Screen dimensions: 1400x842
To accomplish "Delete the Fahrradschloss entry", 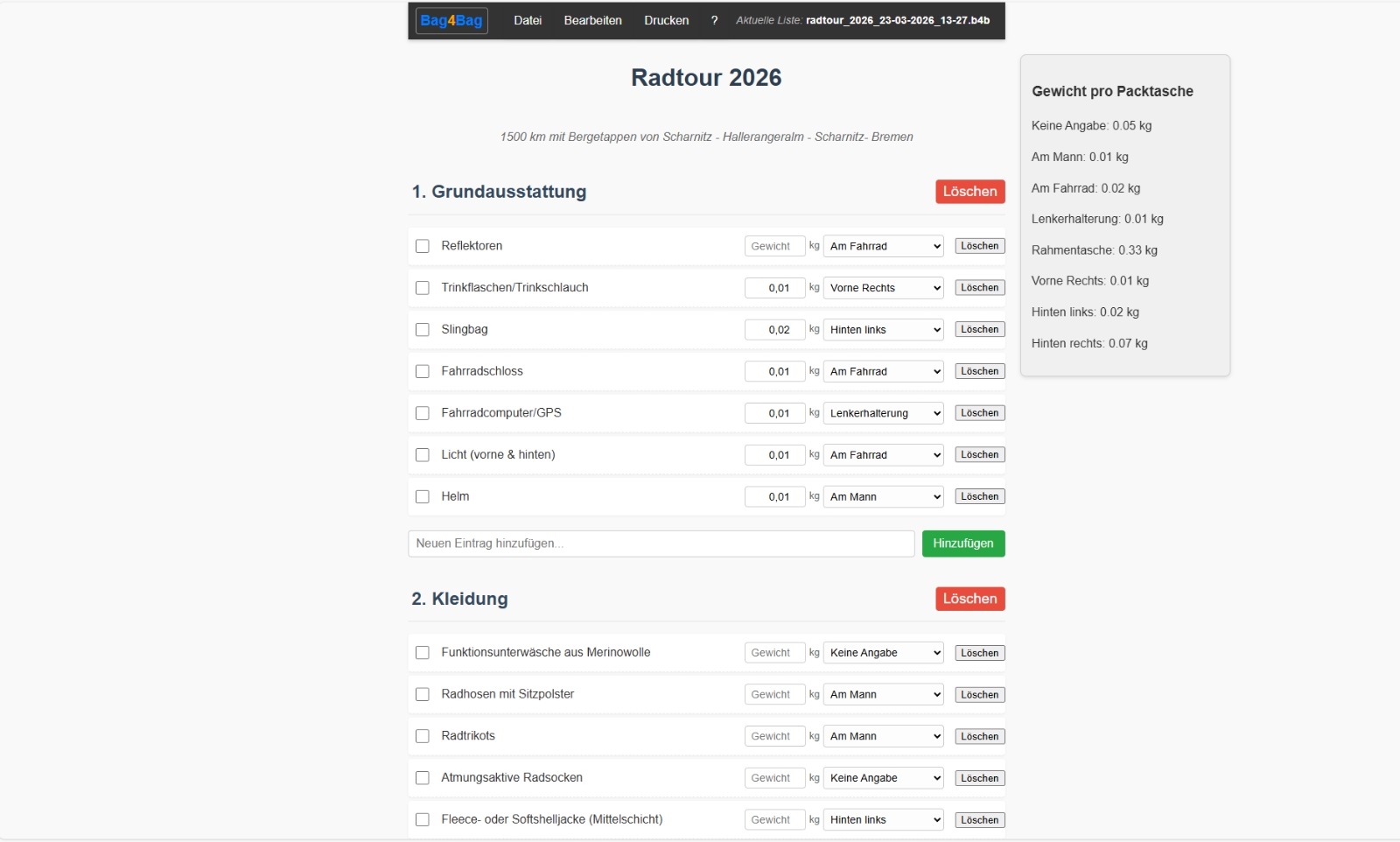I will [x=979, y=371].
